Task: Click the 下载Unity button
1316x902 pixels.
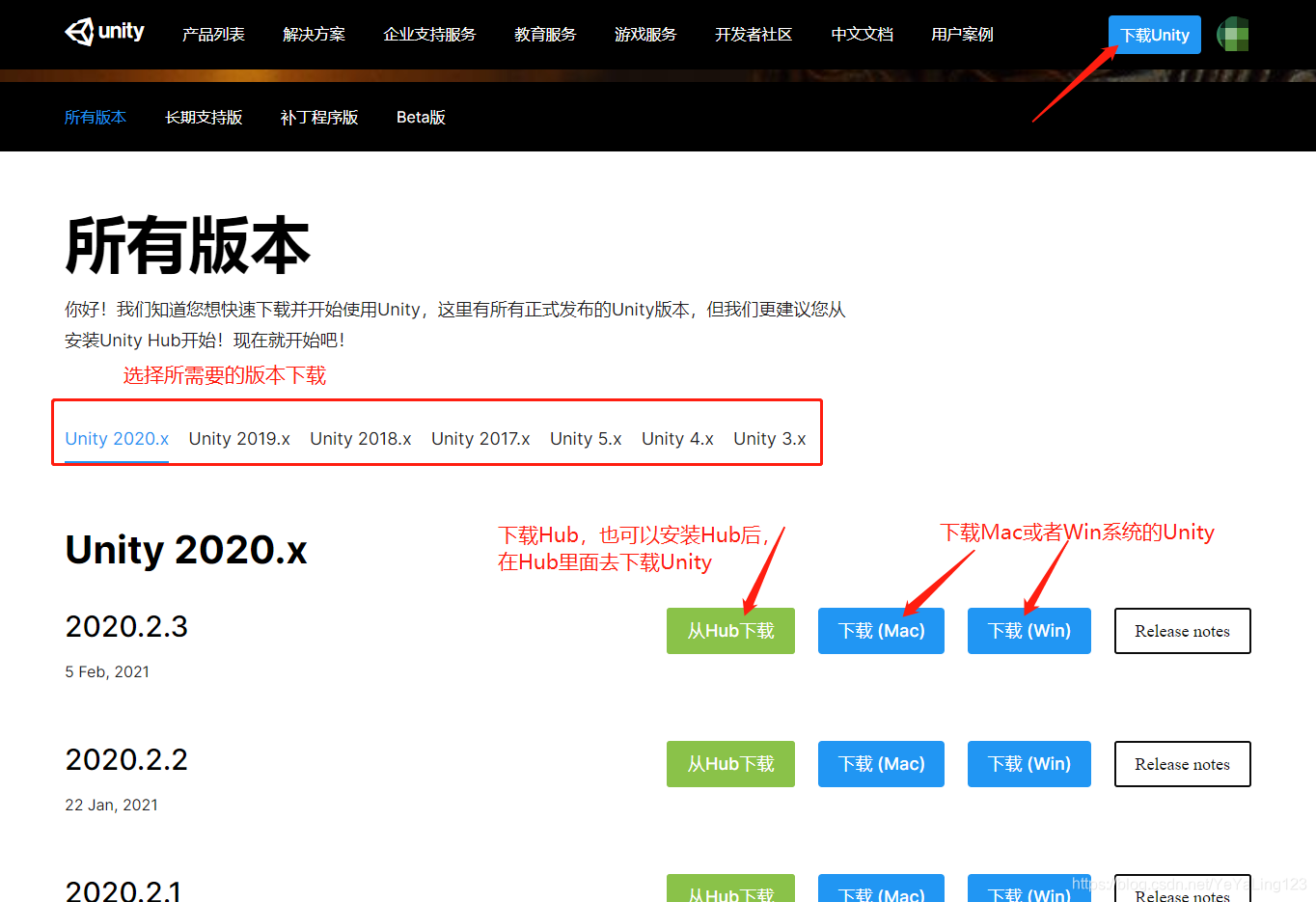Action: coord(1154,35)
